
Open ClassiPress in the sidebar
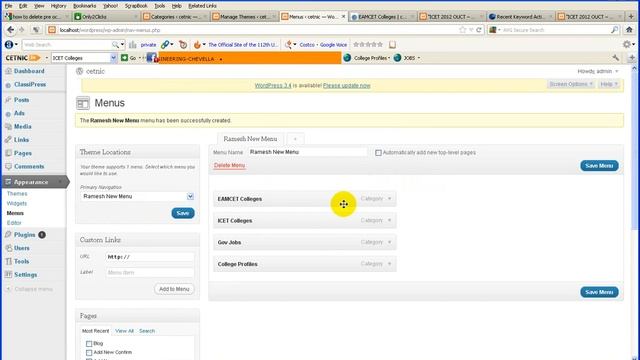click(30, 84)
